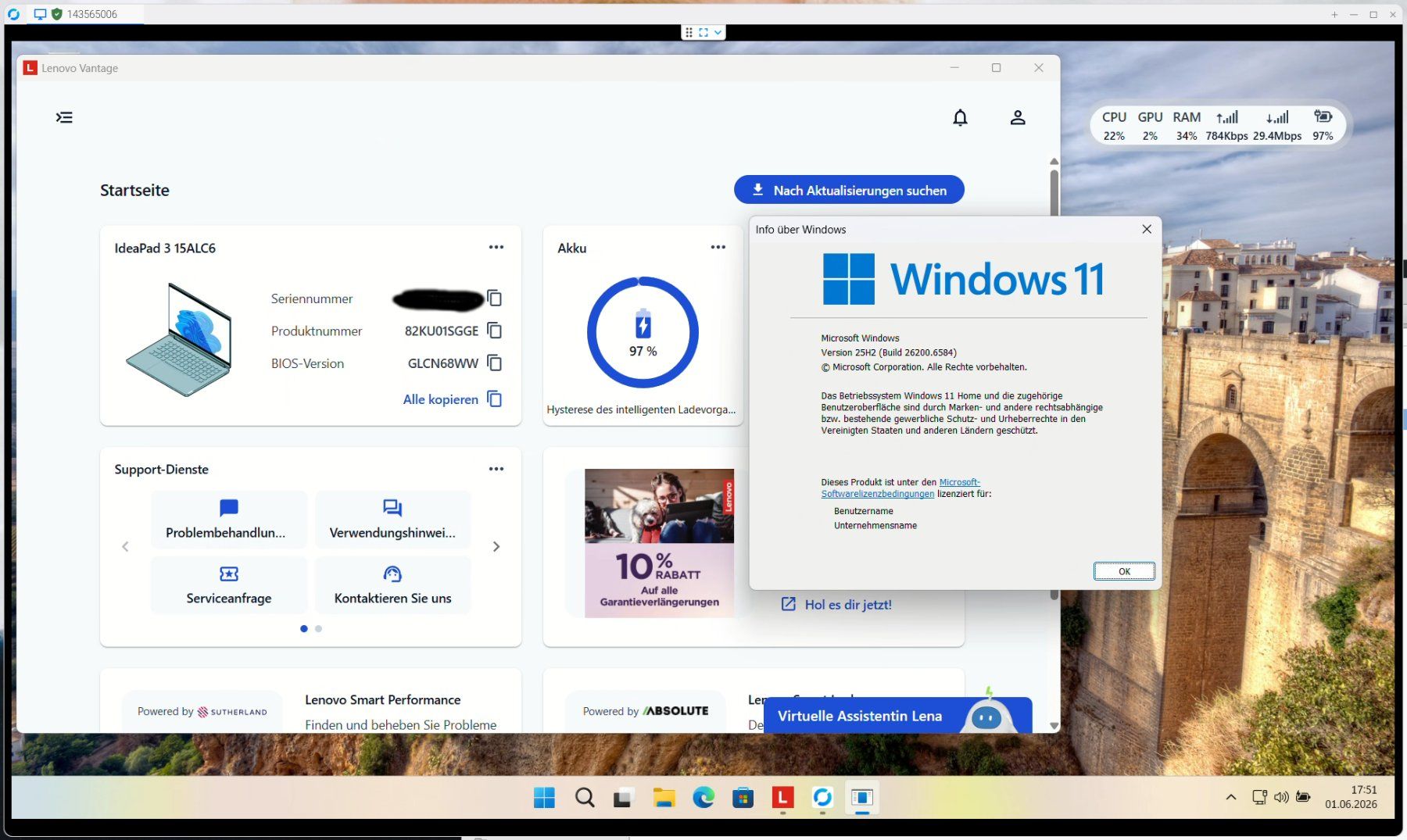Close the Info über Windows dialog
This screenshot has height=840, width=1407.
1147,229
